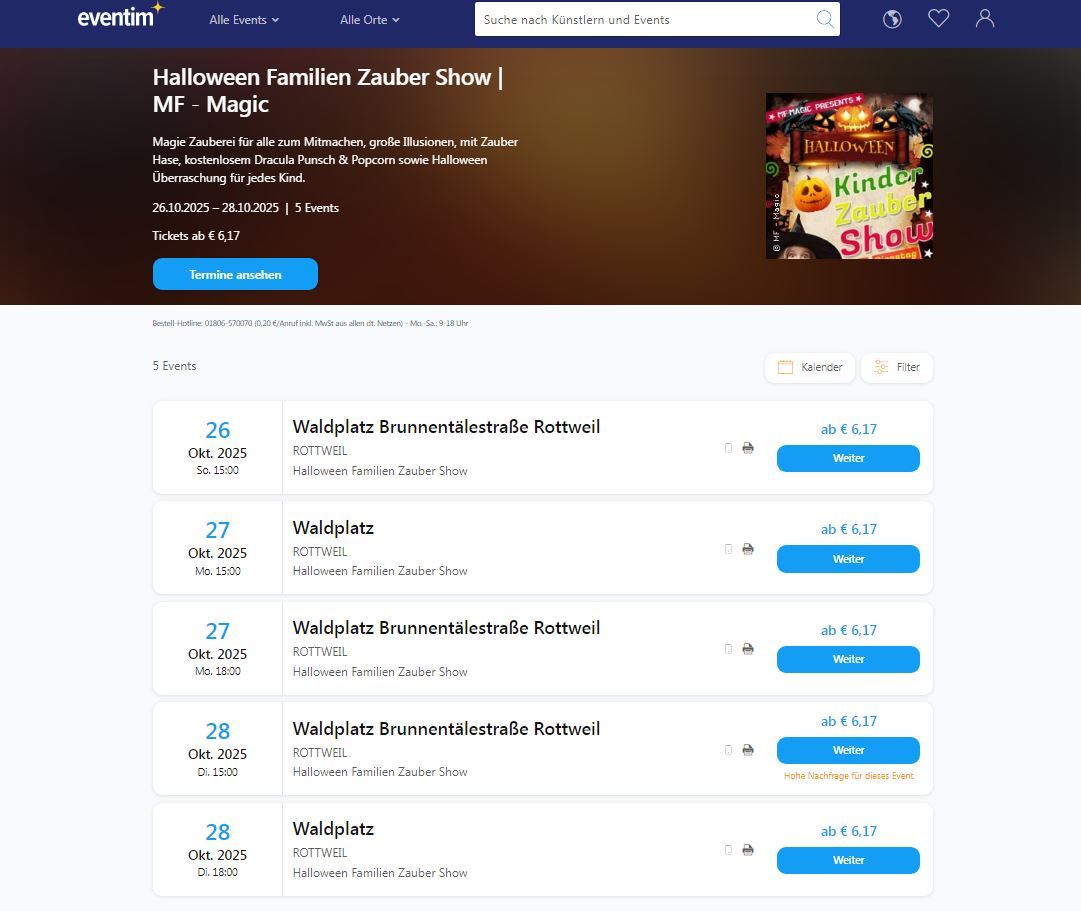
Task: Open the Filter options
Action: [897, 367]
